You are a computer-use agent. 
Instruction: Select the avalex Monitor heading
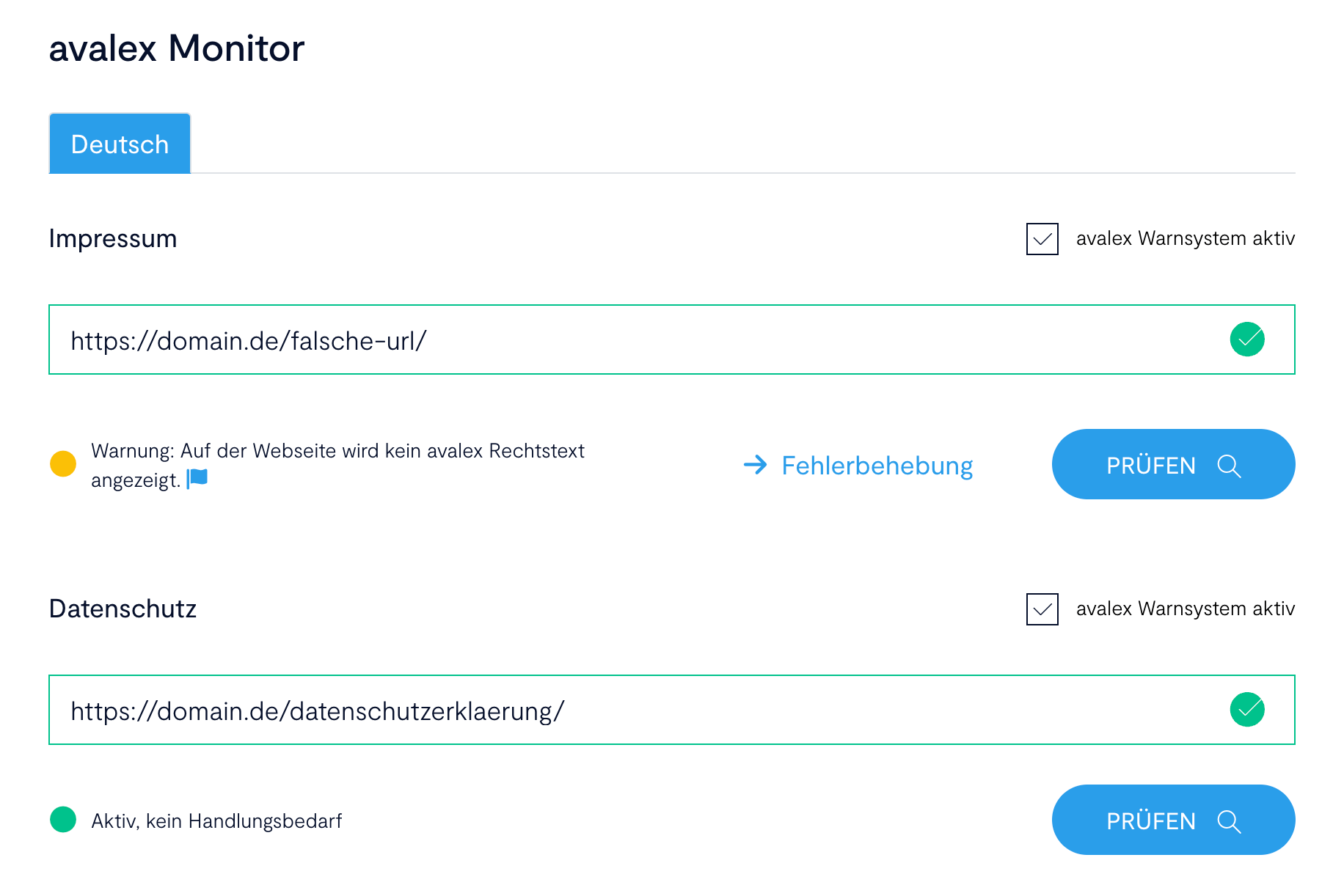176,48
